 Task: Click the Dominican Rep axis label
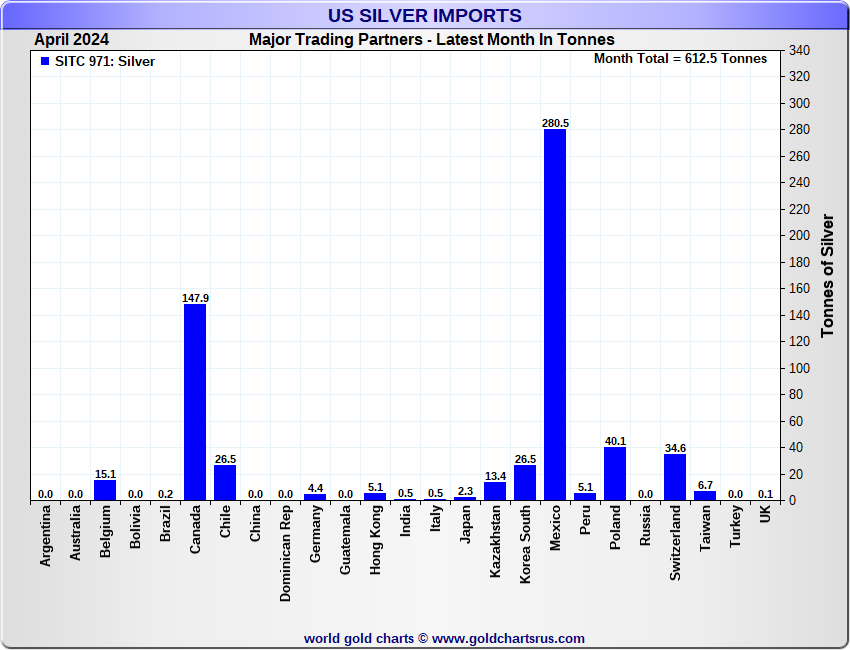pyautogui.click(x=285, y=553)
